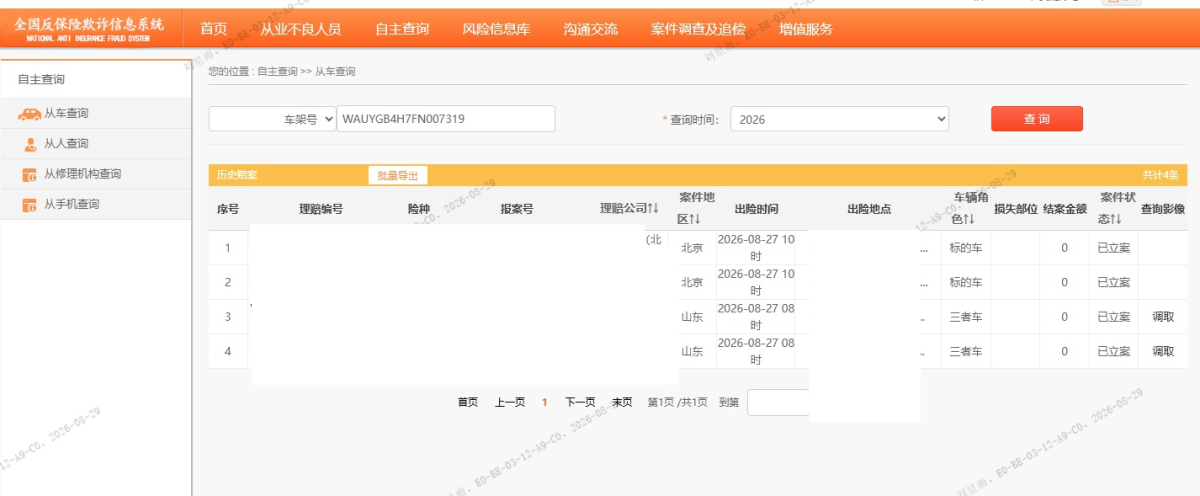Screen dimensions: 1200x496
Task: Click the 到第 page number input box
Action: tap(778, 402)
